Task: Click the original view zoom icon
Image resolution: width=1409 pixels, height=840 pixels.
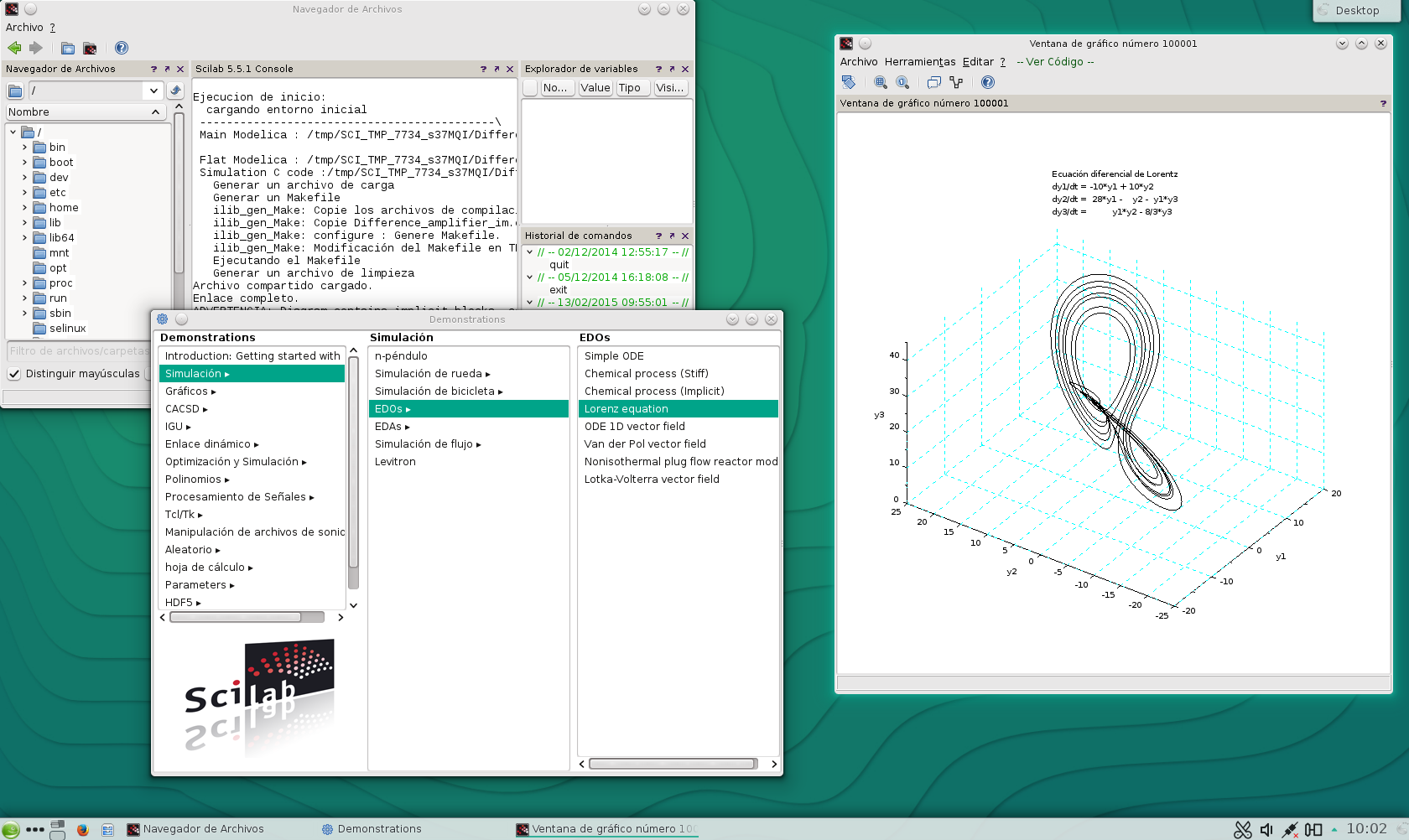Action: 902,82
